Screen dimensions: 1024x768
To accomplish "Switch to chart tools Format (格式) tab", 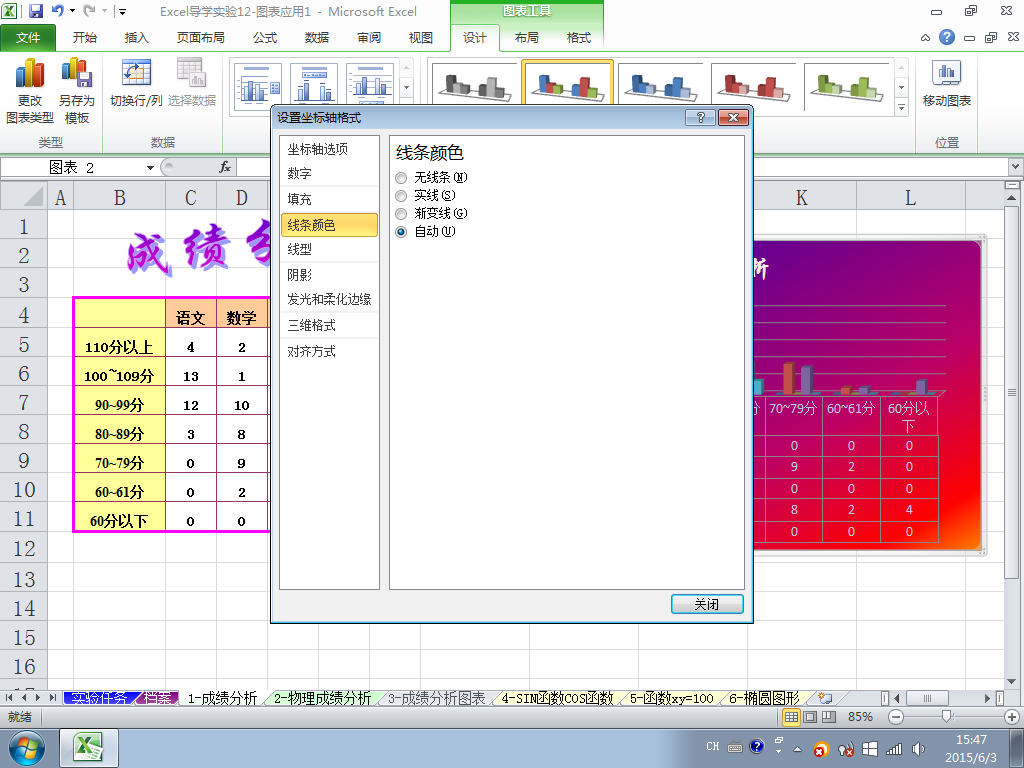I will 579,38.
